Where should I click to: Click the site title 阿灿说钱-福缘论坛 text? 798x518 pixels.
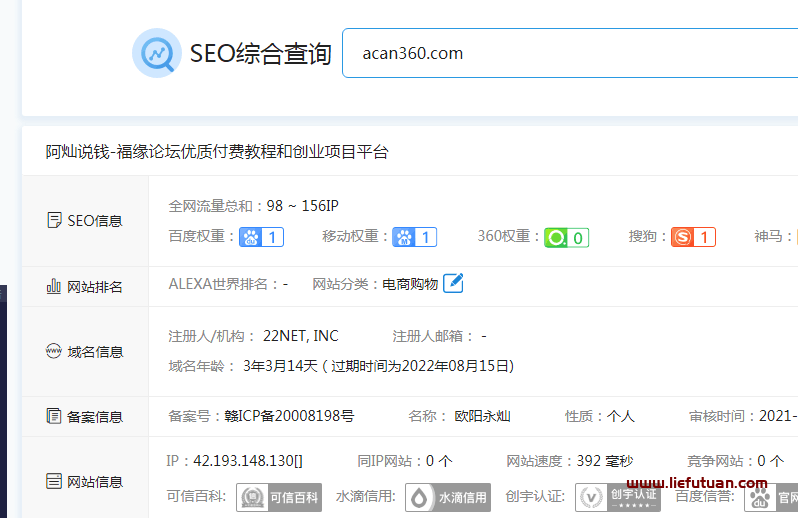[217, 152]
